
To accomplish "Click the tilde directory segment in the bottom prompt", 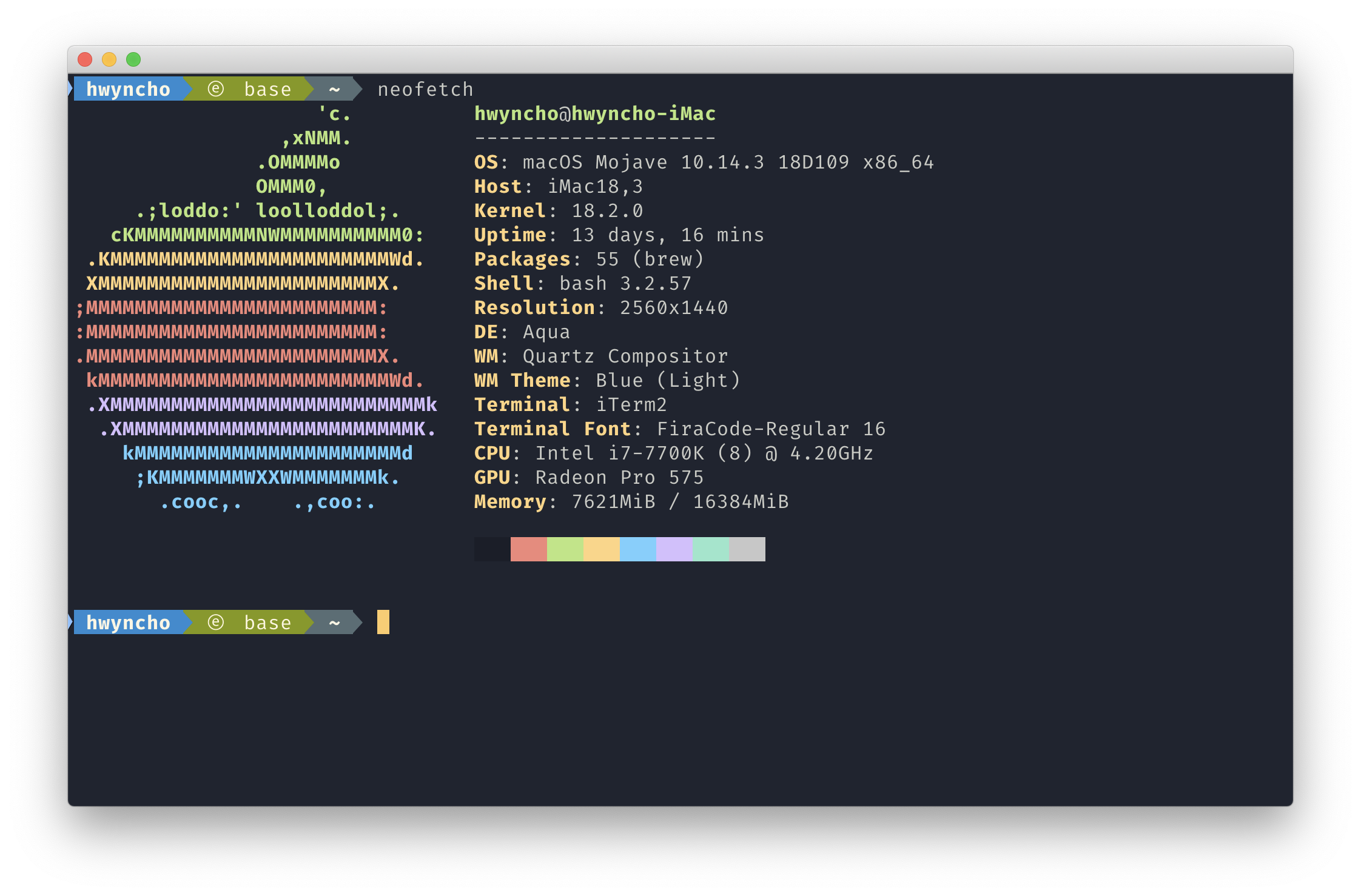I will point(334,623).
